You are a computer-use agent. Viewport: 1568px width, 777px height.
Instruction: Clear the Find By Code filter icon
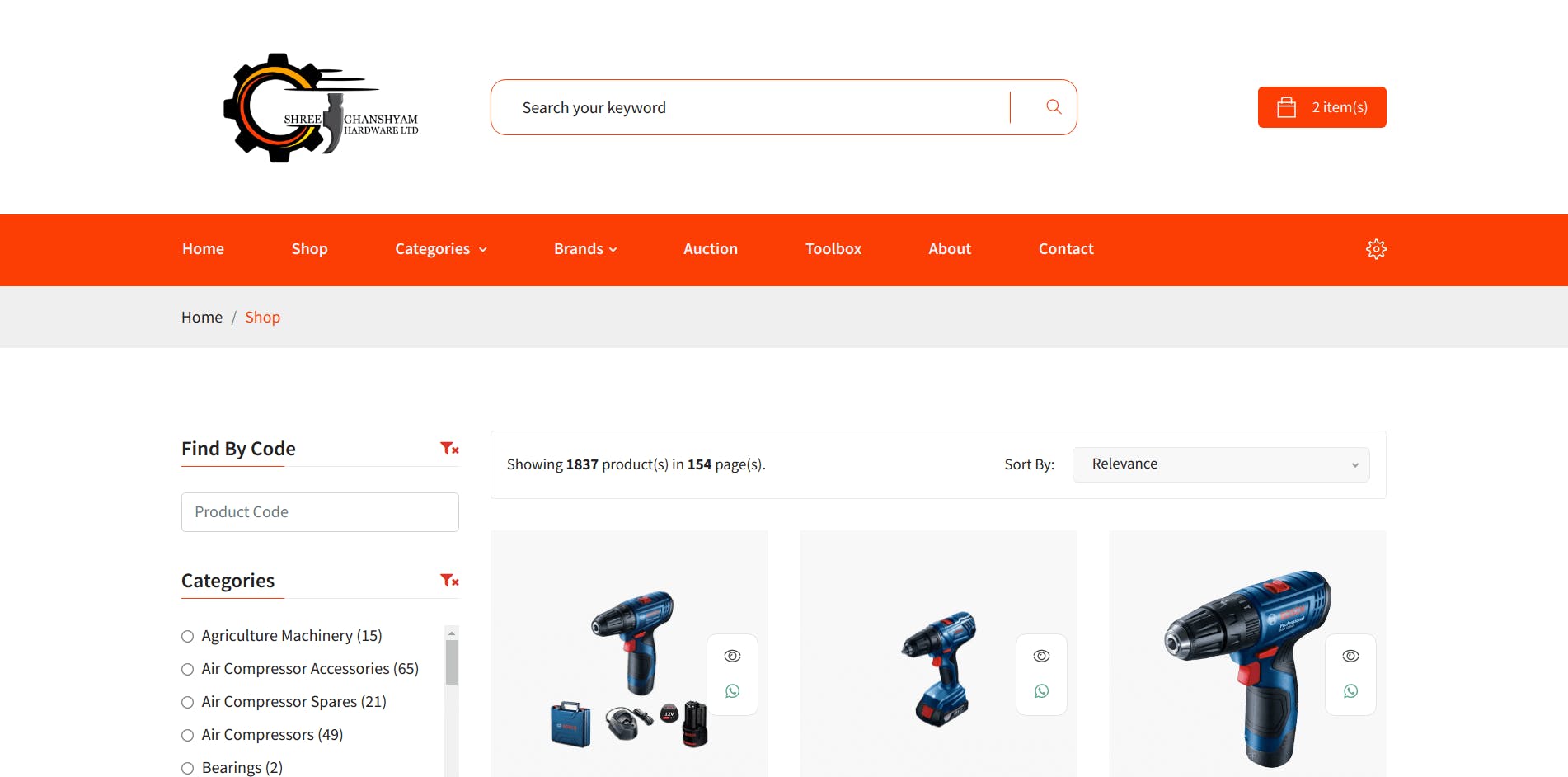pyautogui.click(x=449, y=449)
